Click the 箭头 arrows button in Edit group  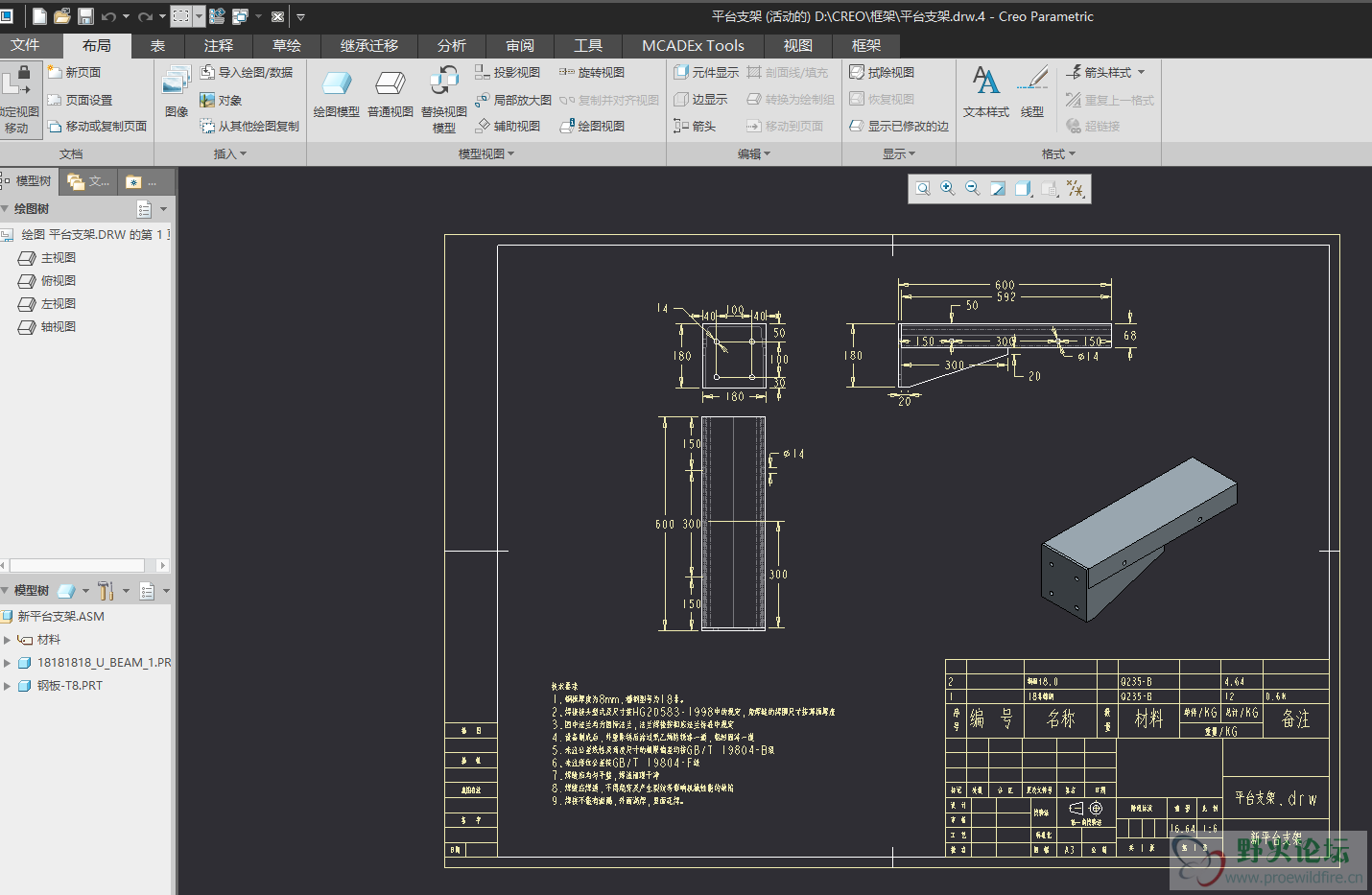pyautogui.click(x=695, y=126)
